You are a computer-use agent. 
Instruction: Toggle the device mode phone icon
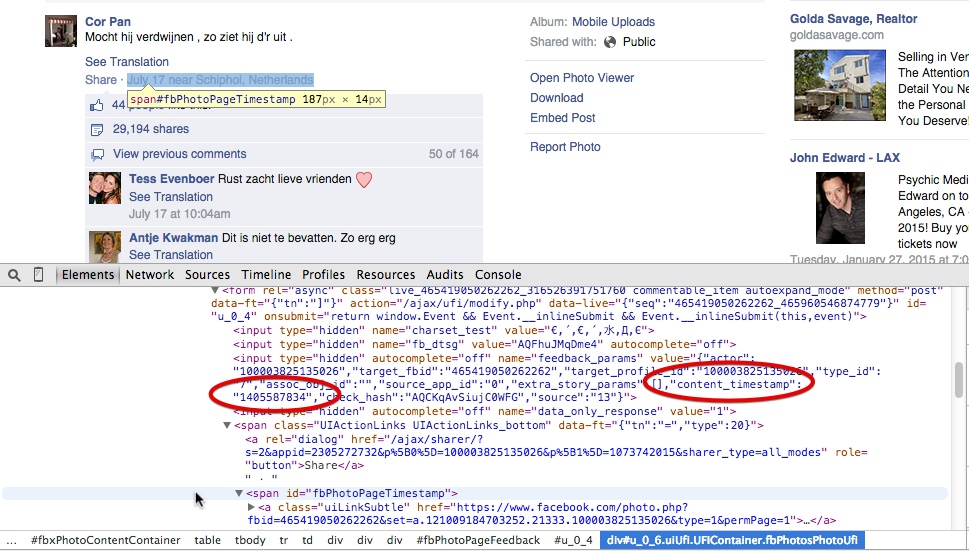pyautogui.click(x=38, y=275)
